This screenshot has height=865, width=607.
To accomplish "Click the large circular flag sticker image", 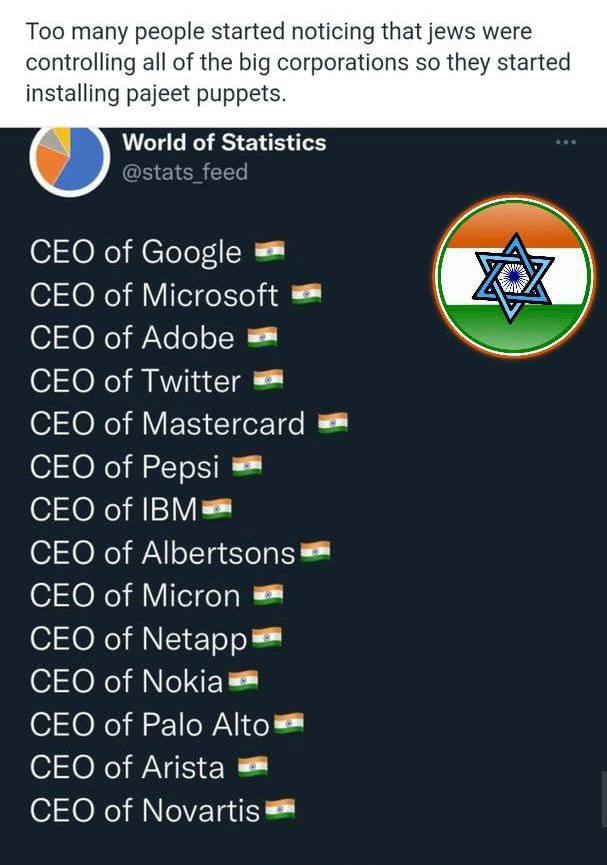I will (x=514, y=277).
